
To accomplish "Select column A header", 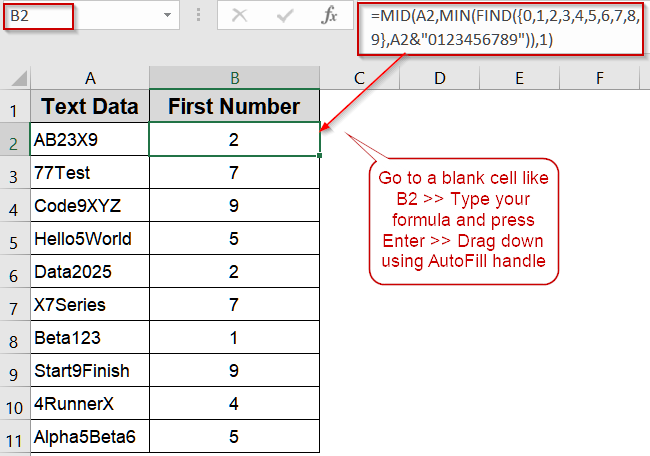I will [x=90, y=78].
